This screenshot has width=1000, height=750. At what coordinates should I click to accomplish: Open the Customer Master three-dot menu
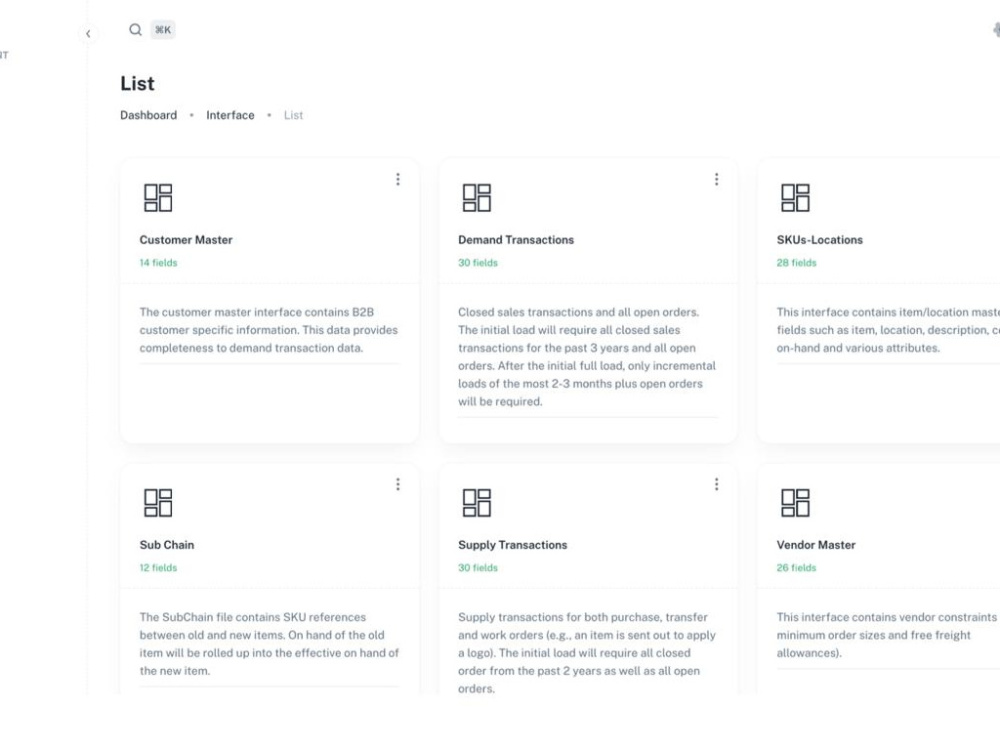(x=399, y=178)
